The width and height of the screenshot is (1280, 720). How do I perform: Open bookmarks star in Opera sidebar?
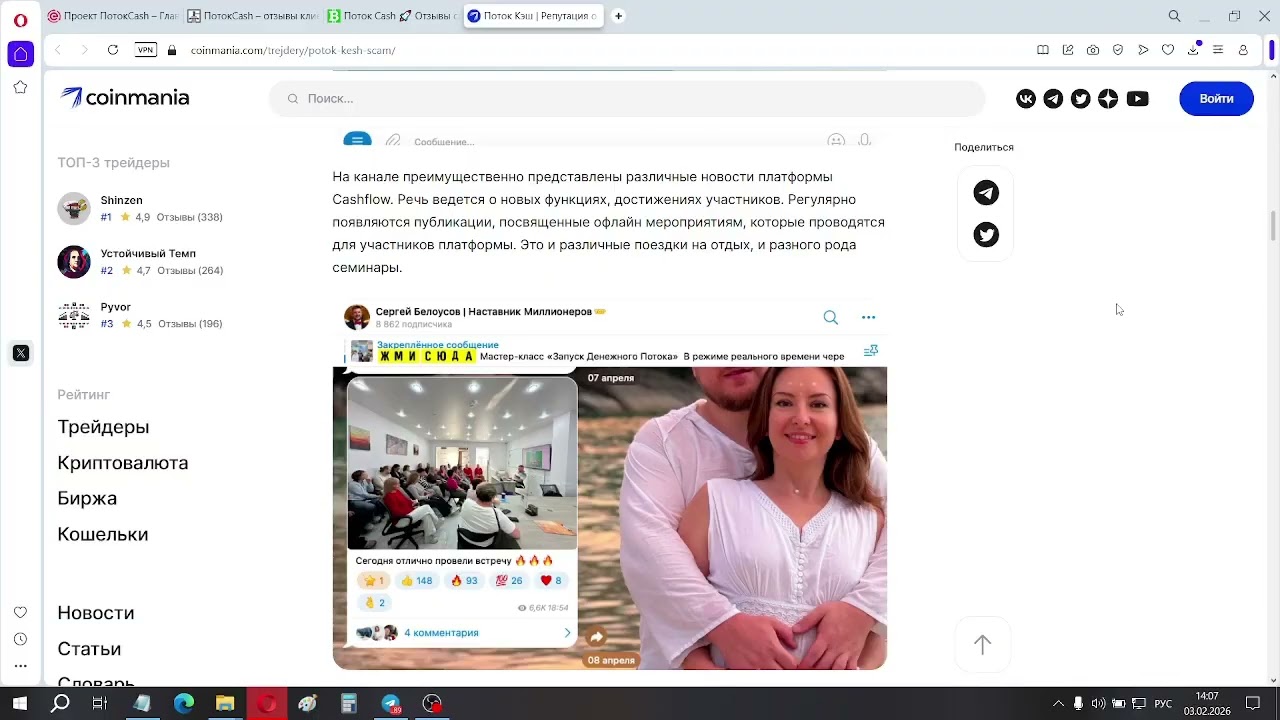click(x=20, y=88)
